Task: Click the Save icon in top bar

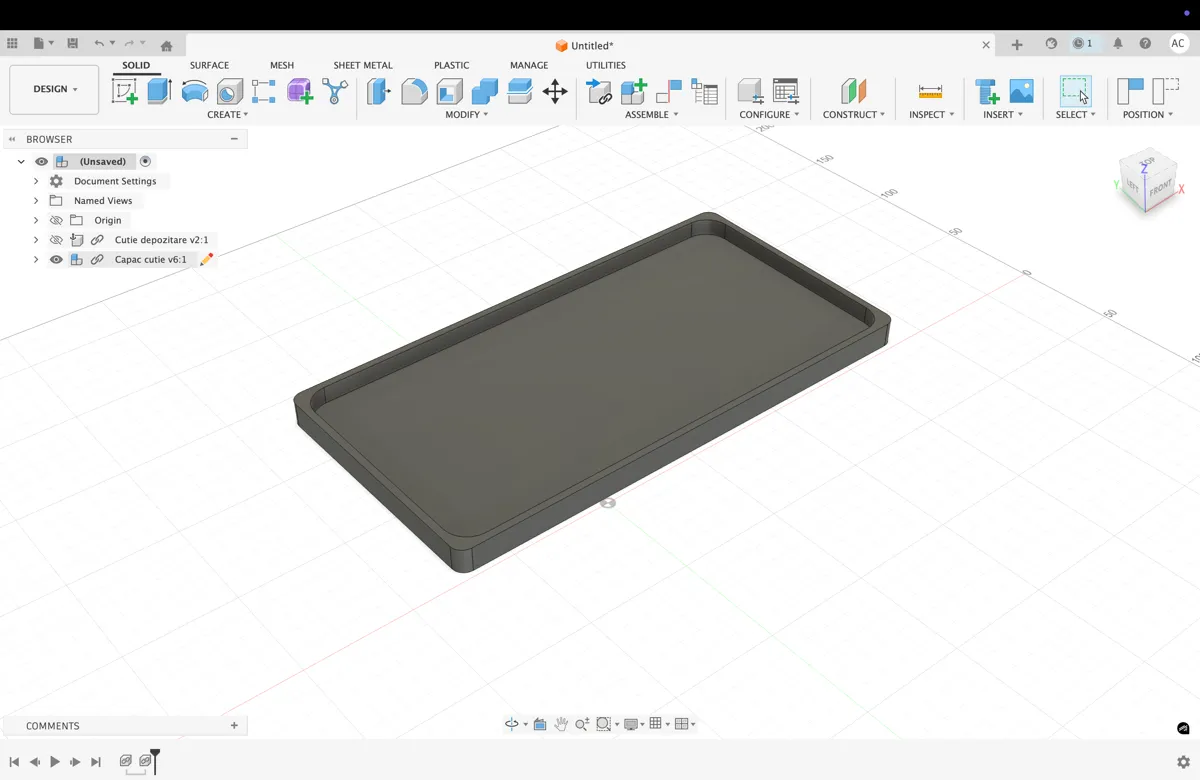Action: [x=72, y=44]
